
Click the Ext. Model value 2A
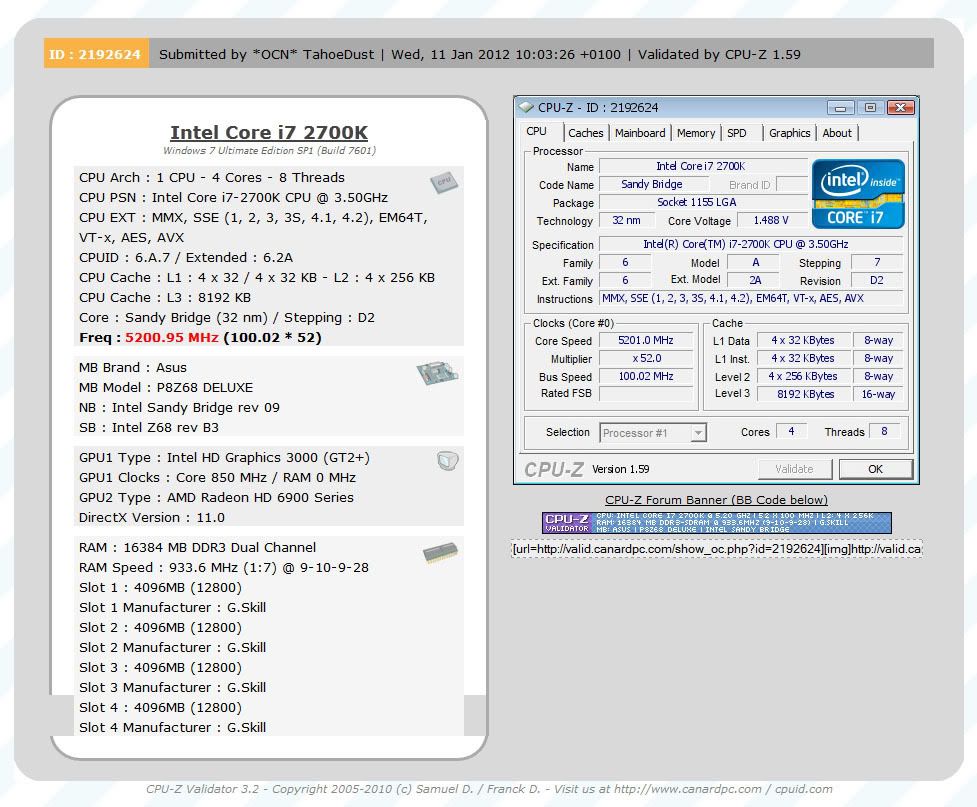pos(755,280)
